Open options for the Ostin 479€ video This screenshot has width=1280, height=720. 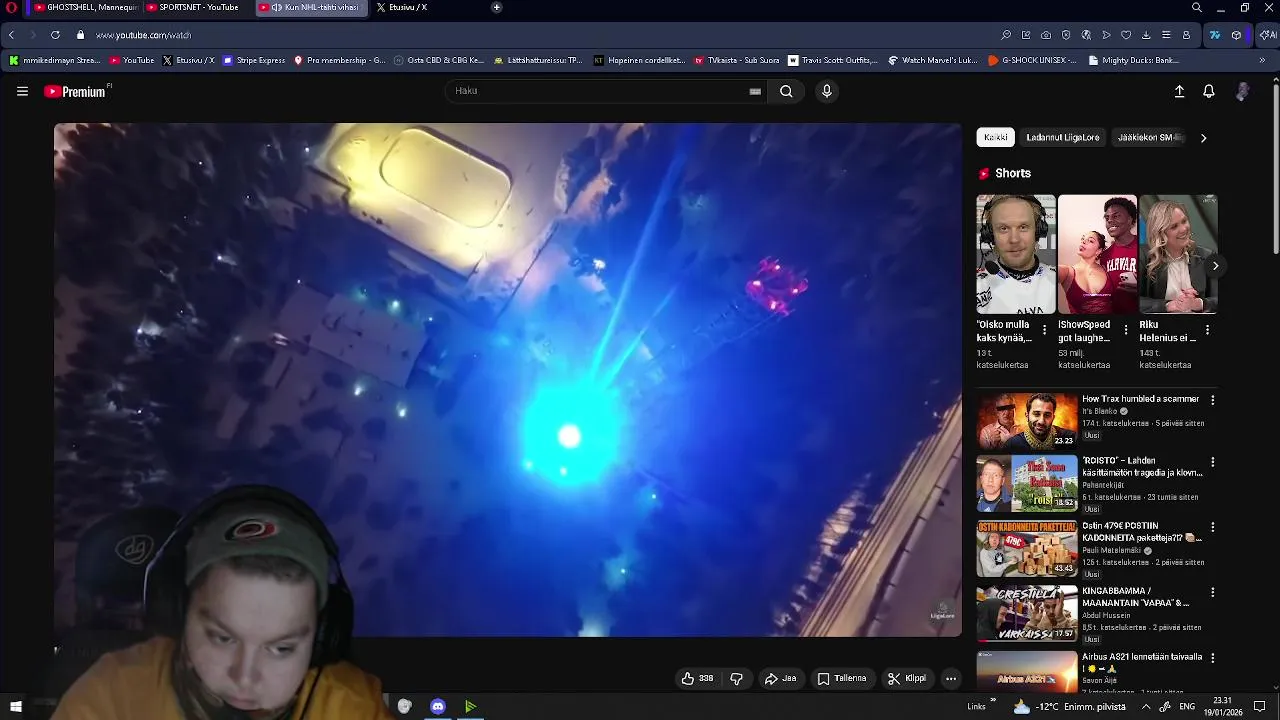click(x=1212, y=527)
